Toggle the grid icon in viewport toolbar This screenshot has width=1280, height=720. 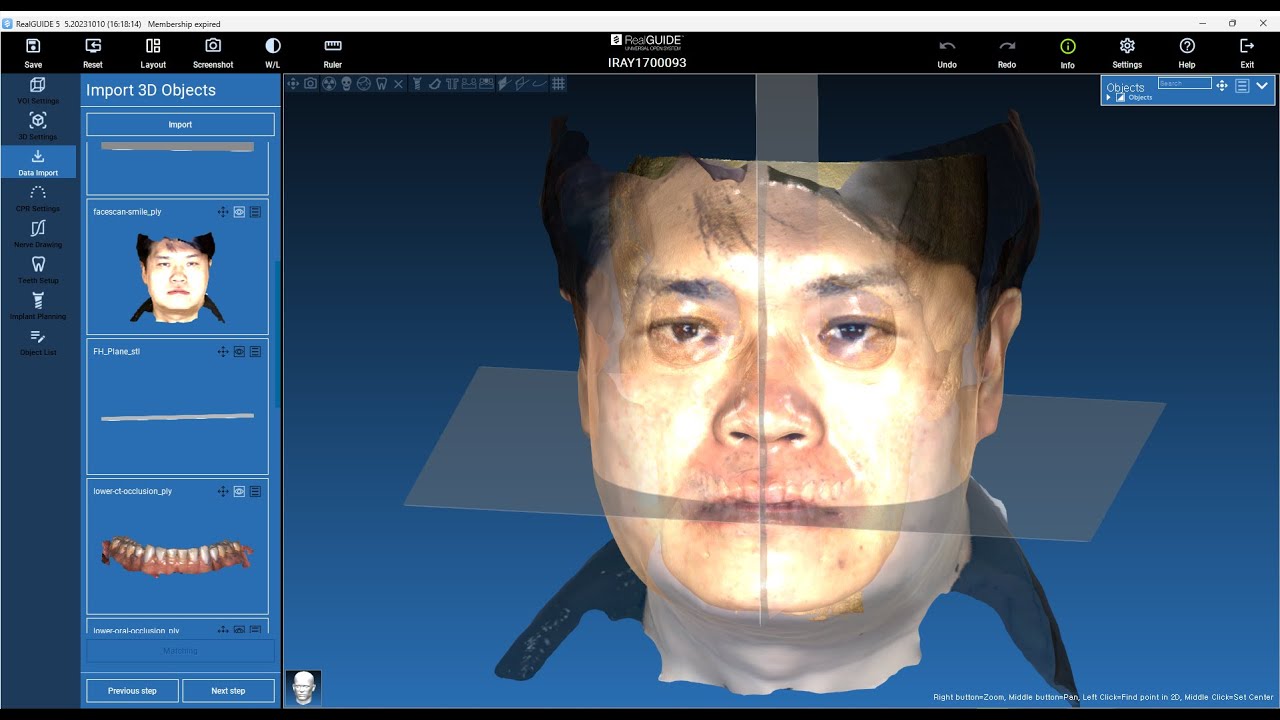(x=559, y=84)
